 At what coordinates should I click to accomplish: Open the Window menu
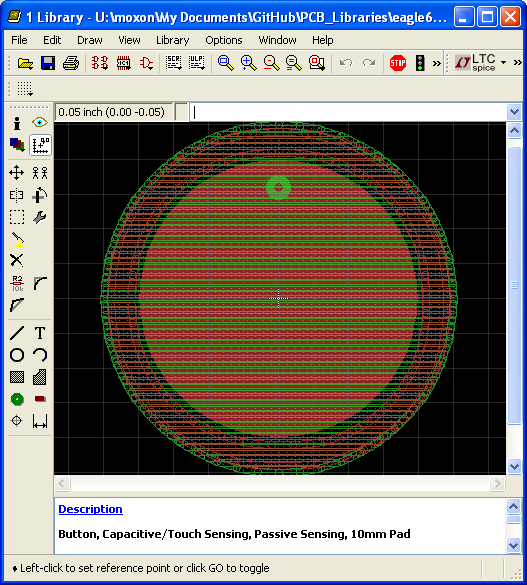[277, 40]
